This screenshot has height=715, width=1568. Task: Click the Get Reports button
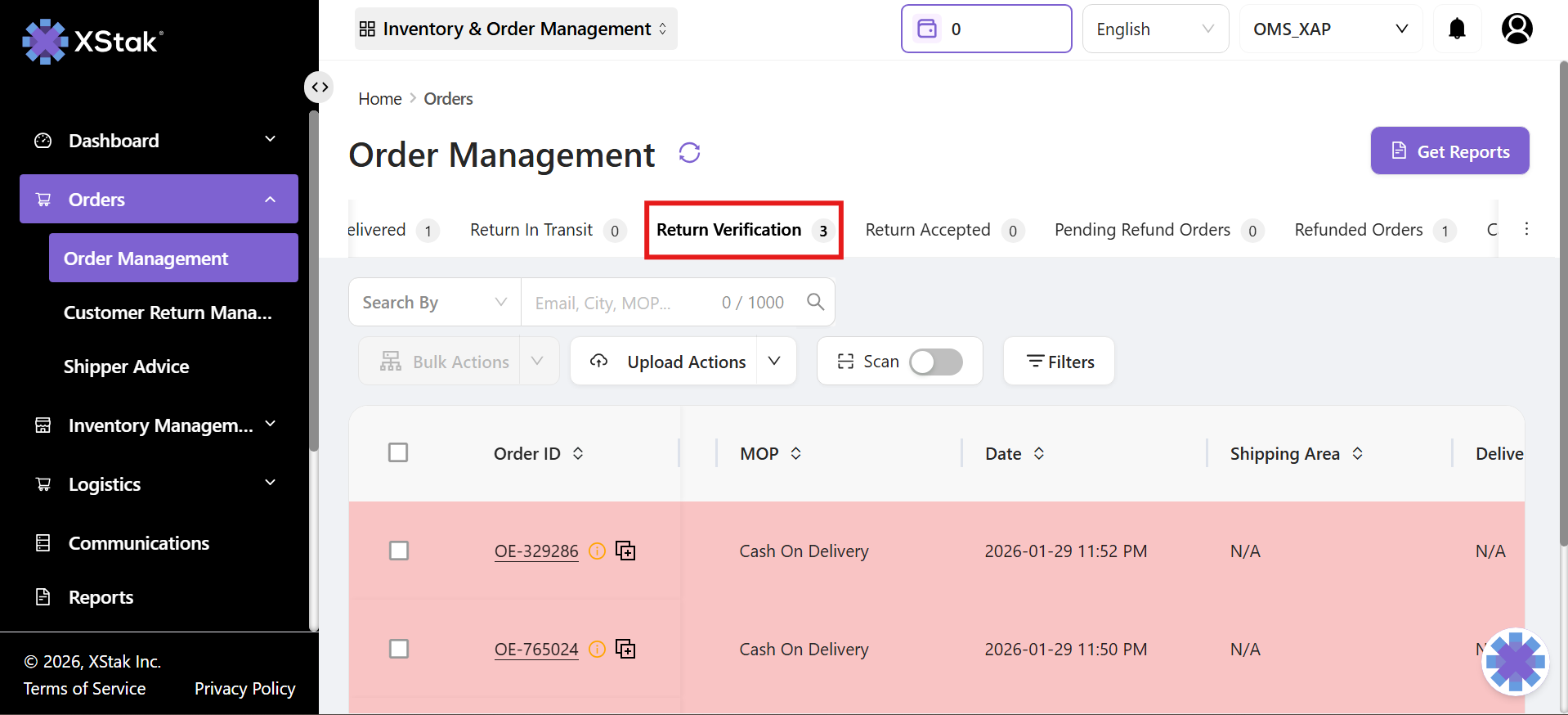[x=1449, y=151]
